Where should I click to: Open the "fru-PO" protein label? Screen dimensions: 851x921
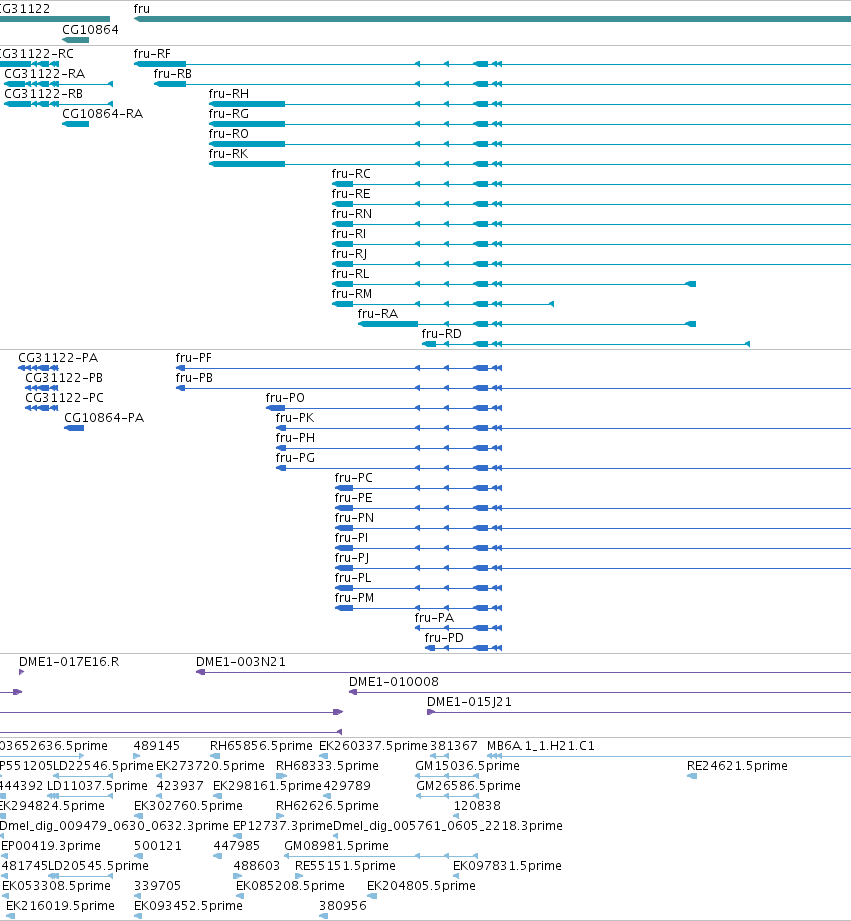tap(285, 398)
